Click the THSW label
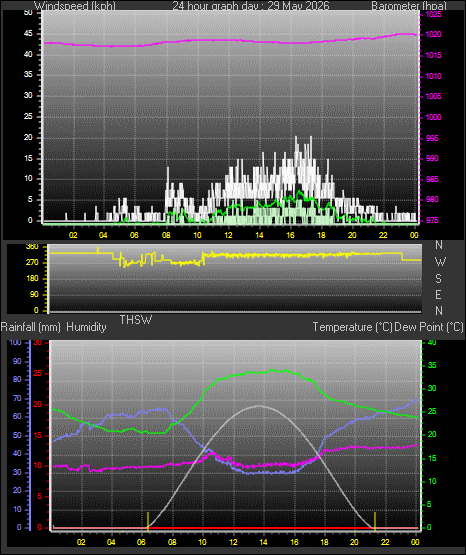Viewport: 466px width, 555px height. point(136,320)
